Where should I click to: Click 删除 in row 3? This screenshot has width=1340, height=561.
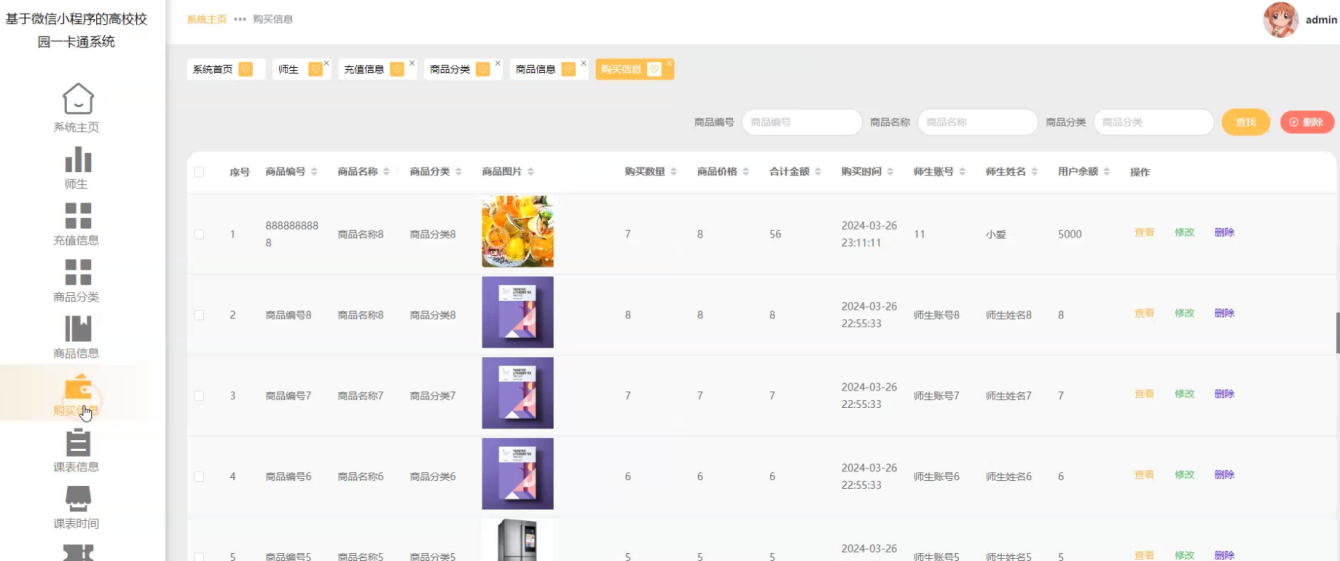1224,394
